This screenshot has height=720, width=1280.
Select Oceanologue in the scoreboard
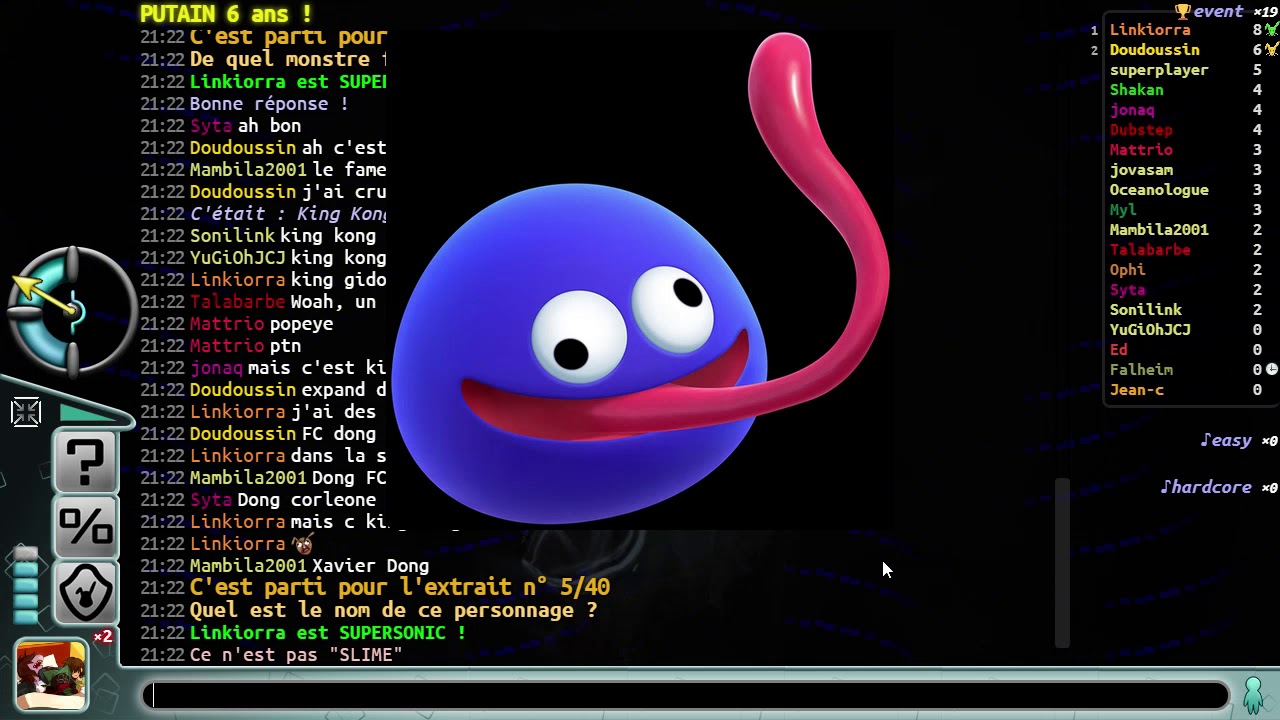click(1159, 190)
